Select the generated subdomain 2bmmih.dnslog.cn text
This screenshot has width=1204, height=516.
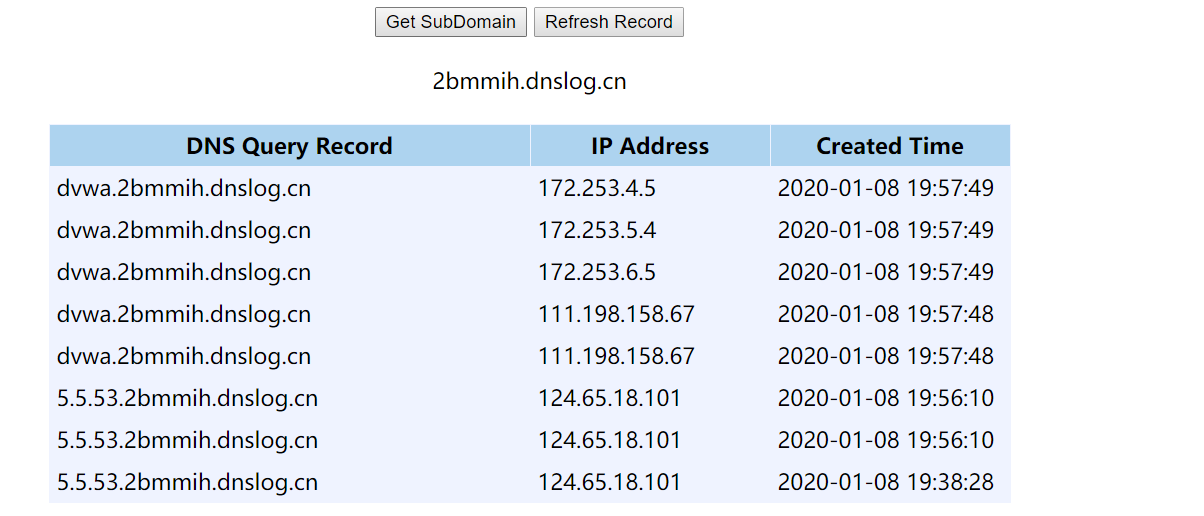pyautogui.click(x=530, y=81)
